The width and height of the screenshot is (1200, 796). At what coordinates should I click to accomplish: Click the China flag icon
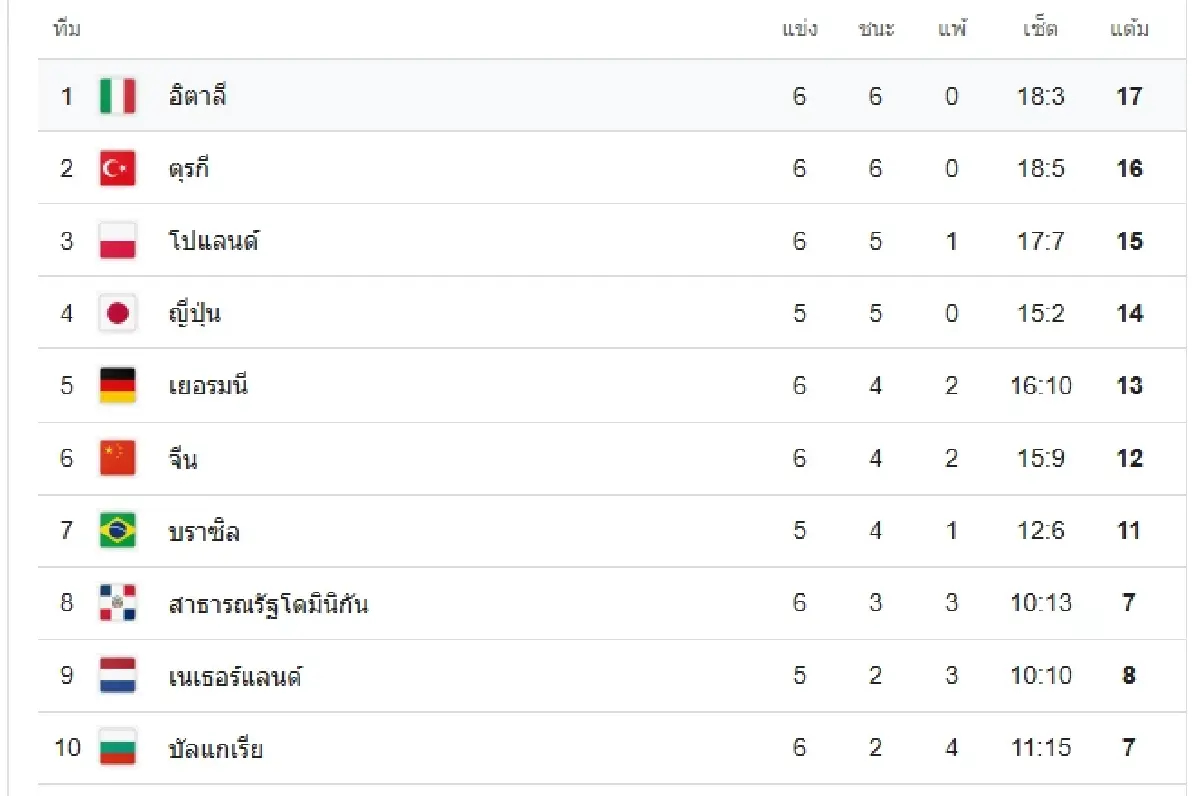[x=118, y=458]
